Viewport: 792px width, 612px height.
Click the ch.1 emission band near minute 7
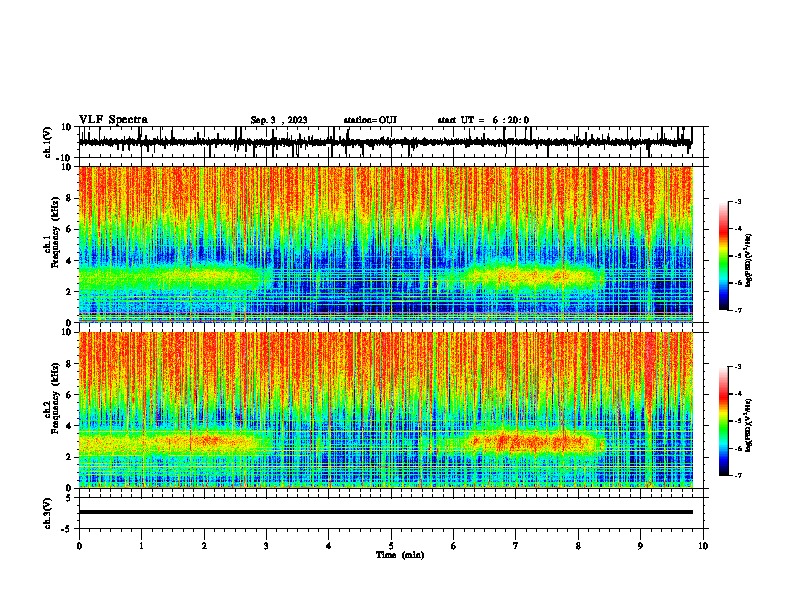[x=533, y=276]
